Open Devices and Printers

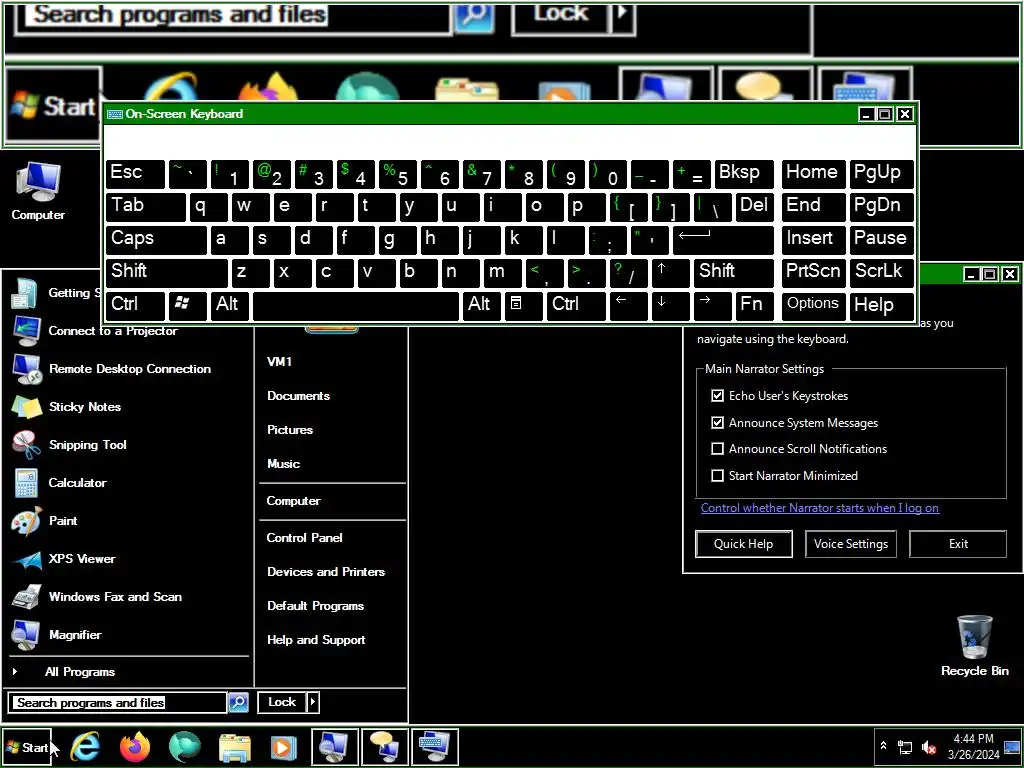(326, 571)
